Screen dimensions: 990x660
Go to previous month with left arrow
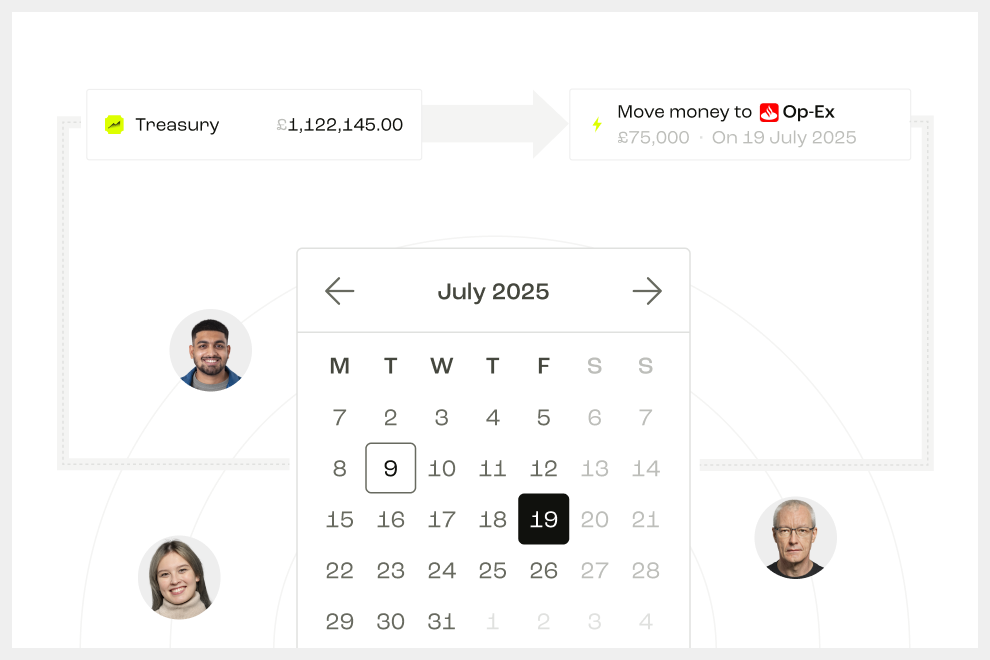point(340,291)
